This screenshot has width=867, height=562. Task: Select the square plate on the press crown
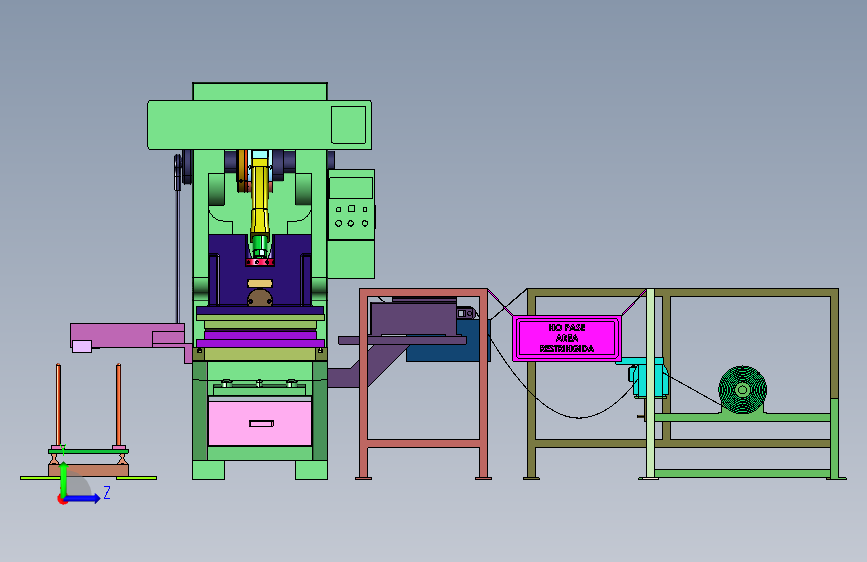click(348, 125)
